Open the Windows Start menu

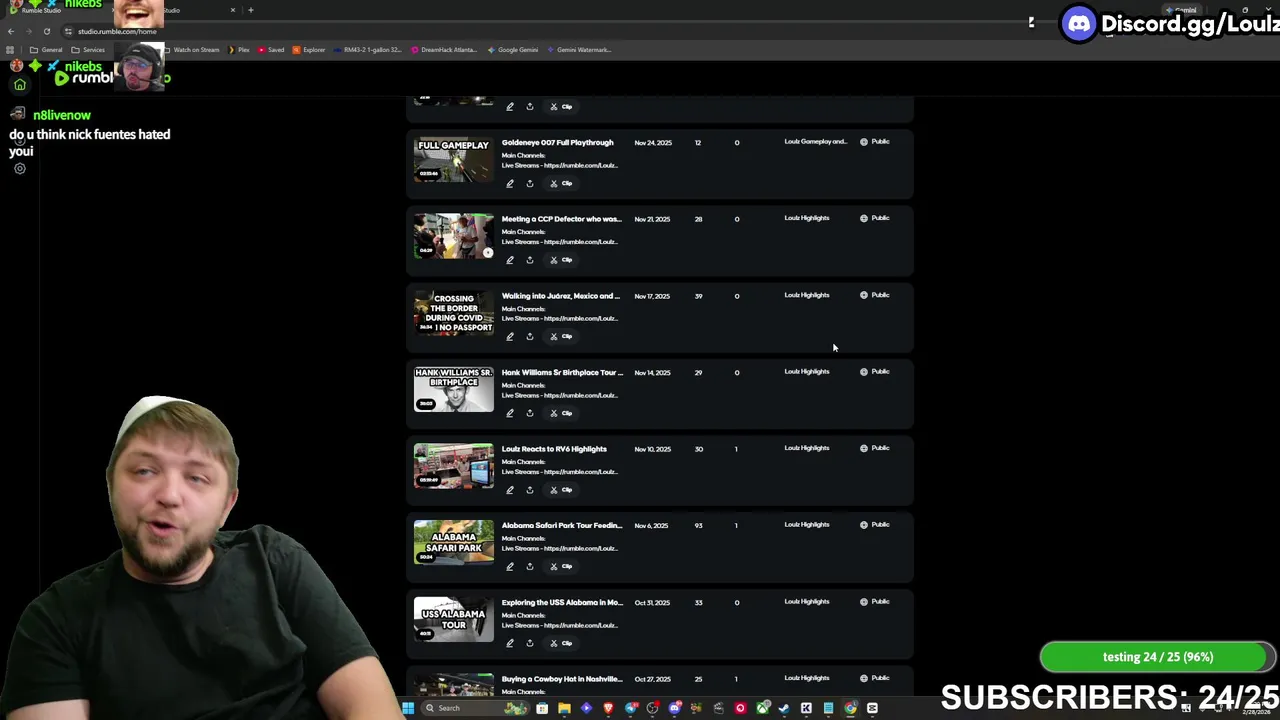pos(408,708)
